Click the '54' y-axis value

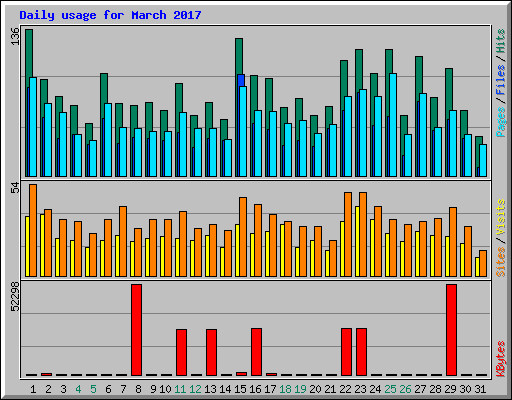pyautogui.click(x=15, y=188)
